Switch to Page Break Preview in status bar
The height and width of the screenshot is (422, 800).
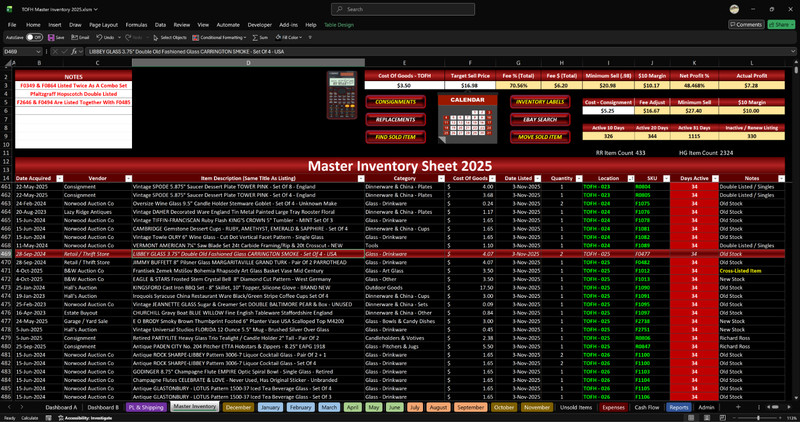(x=722, y=418)
